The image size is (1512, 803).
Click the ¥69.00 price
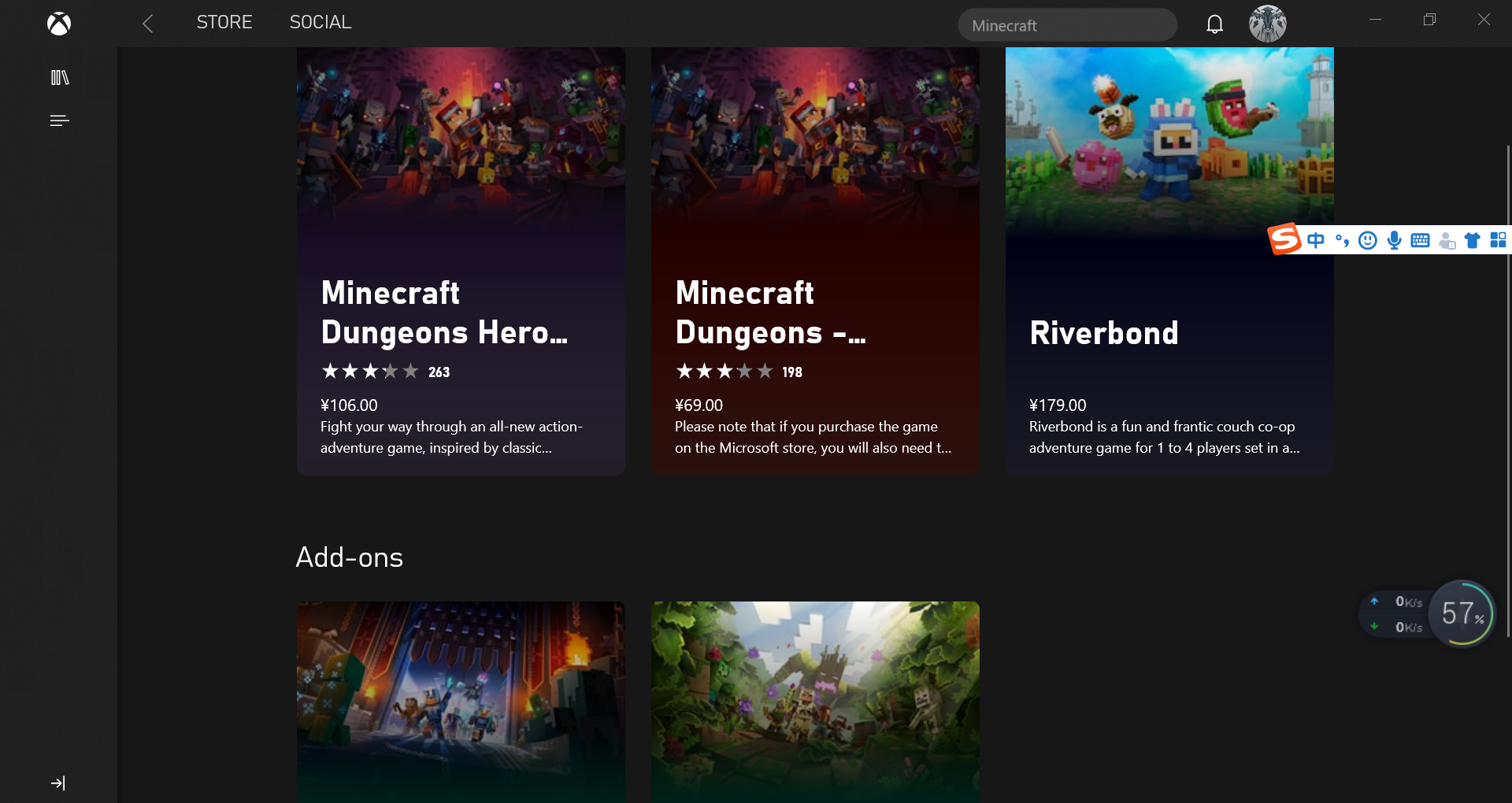(x=699, y=405)
